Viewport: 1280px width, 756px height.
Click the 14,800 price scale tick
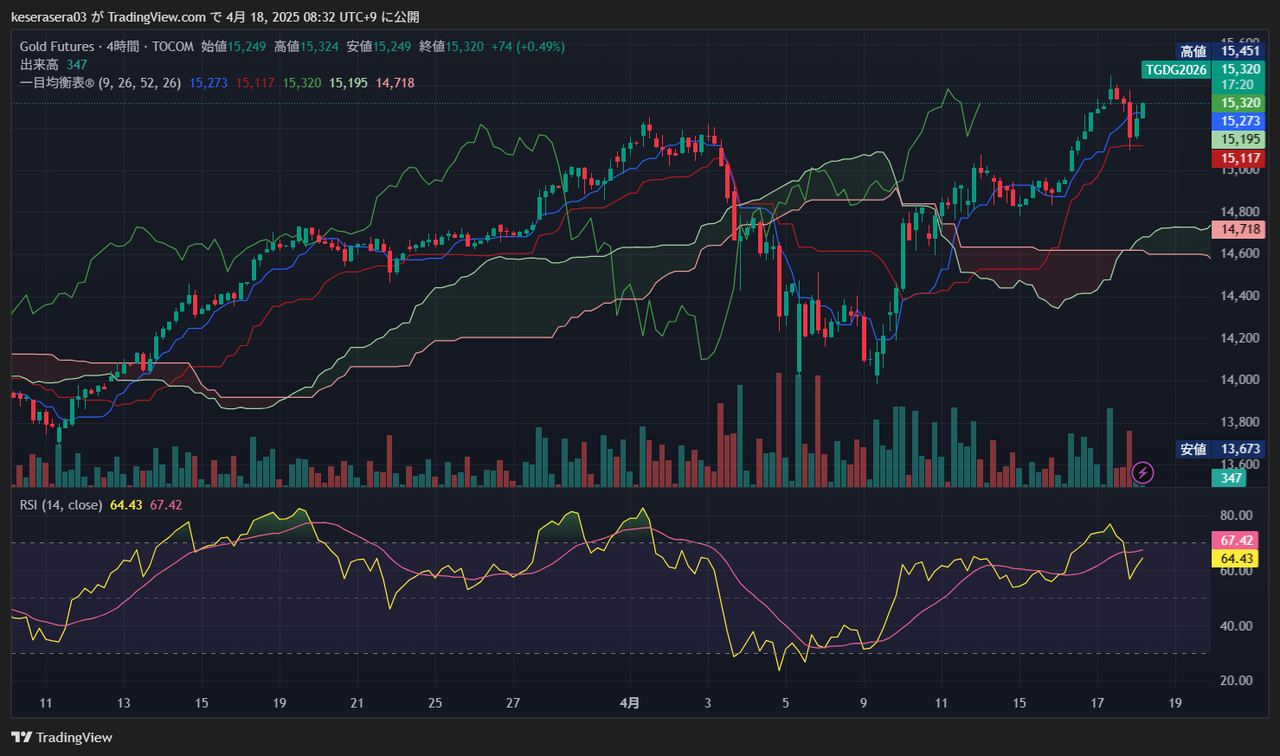1240,212
